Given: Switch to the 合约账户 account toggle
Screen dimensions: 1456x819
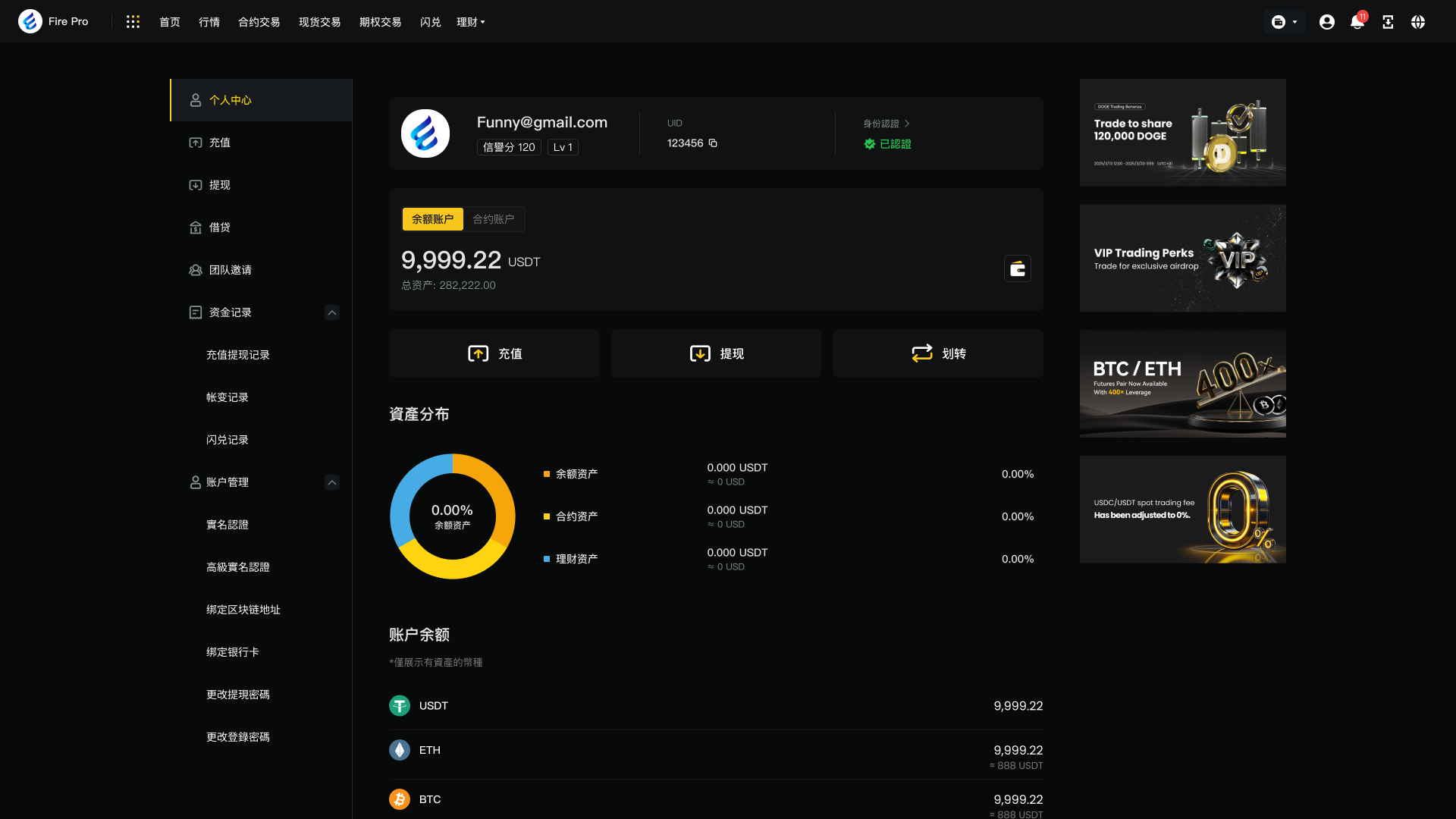Looking at the screenshot, I should coord(493,219).
